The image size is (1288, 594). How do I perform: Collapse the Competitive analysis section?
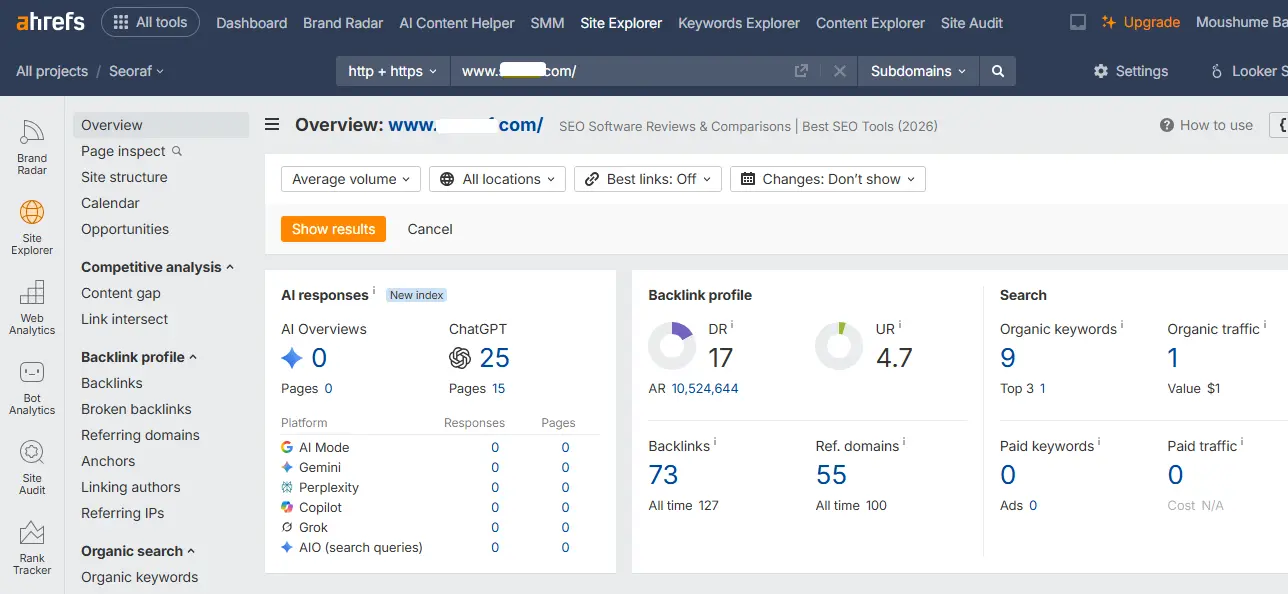pyautogui.click(x=157, y=267)
